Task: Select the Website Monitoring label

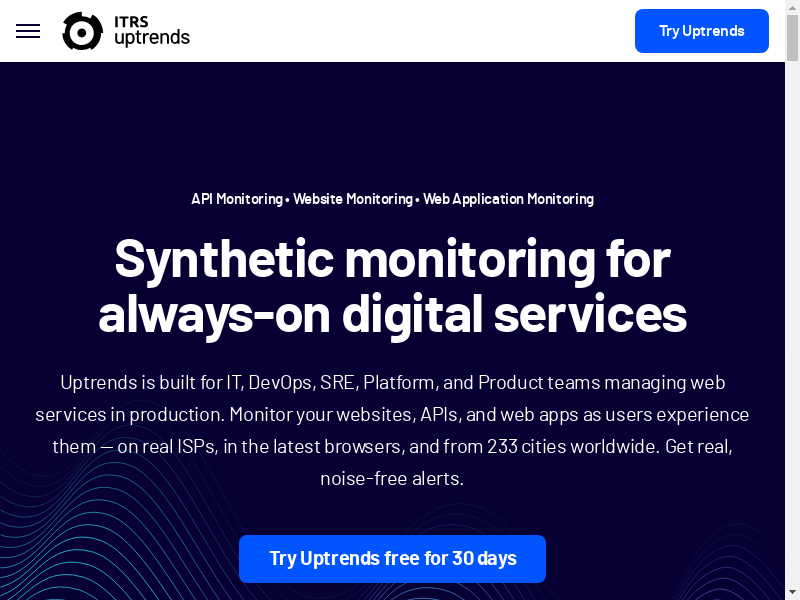Action: pos(352,199)
